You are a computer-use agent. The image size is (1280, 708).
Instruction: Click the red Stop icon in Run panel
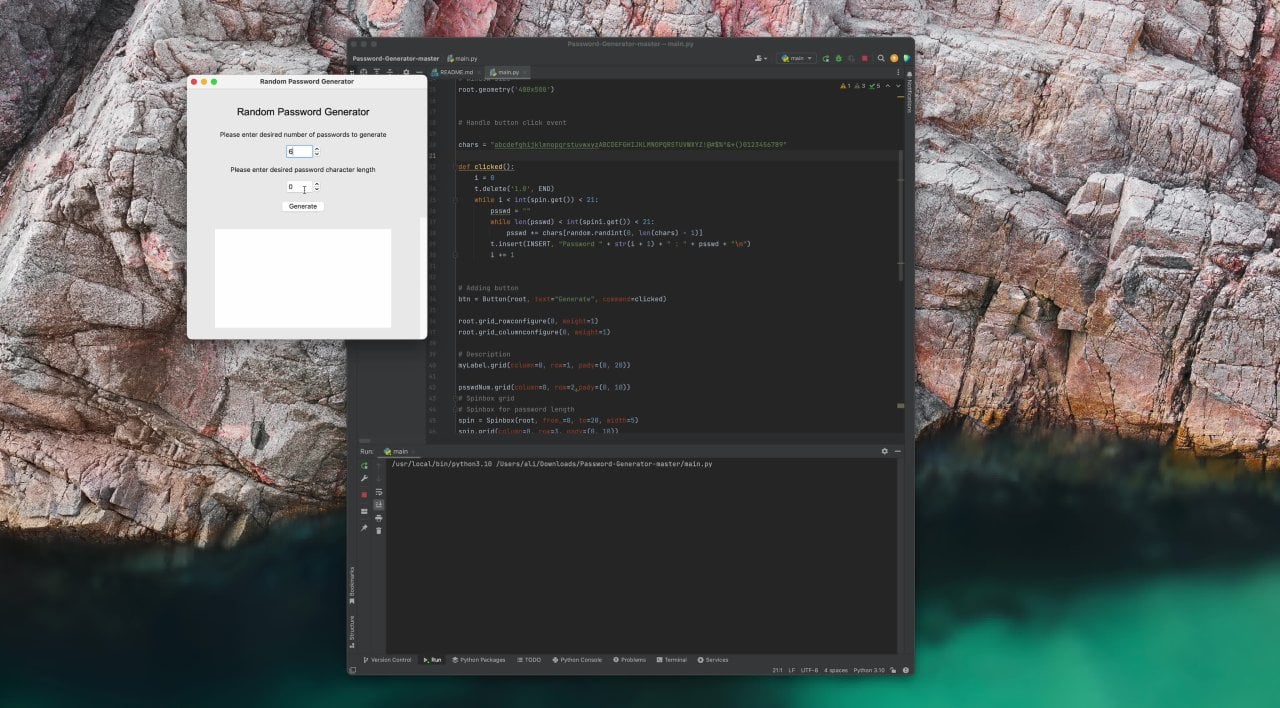364,494
